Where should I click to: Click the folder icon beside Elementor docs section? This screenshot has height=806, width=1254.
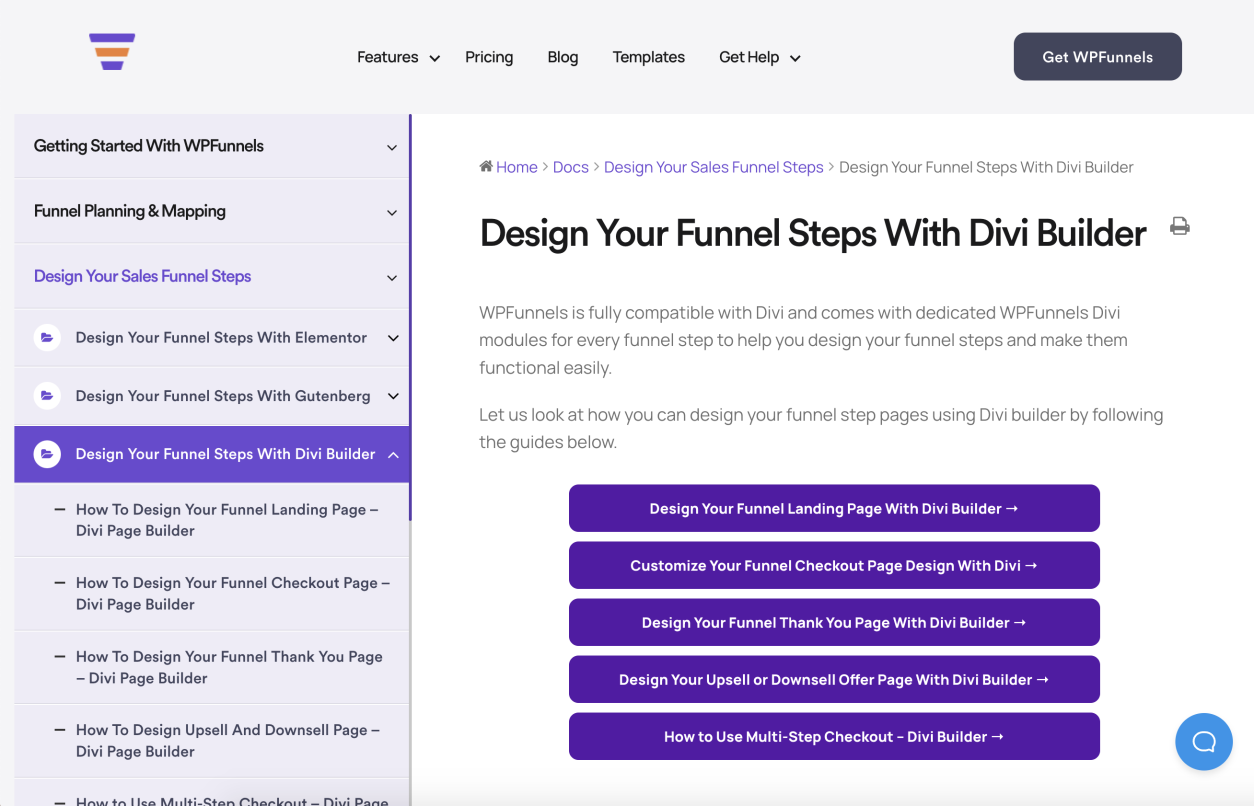[47, 337]
